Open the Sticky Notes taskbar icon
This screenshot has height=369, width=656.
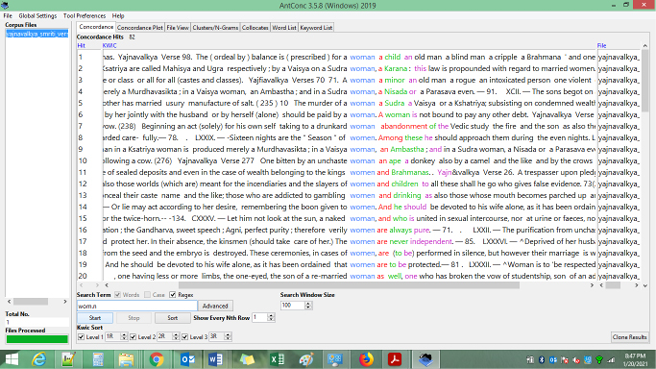[x=247, y=359]
